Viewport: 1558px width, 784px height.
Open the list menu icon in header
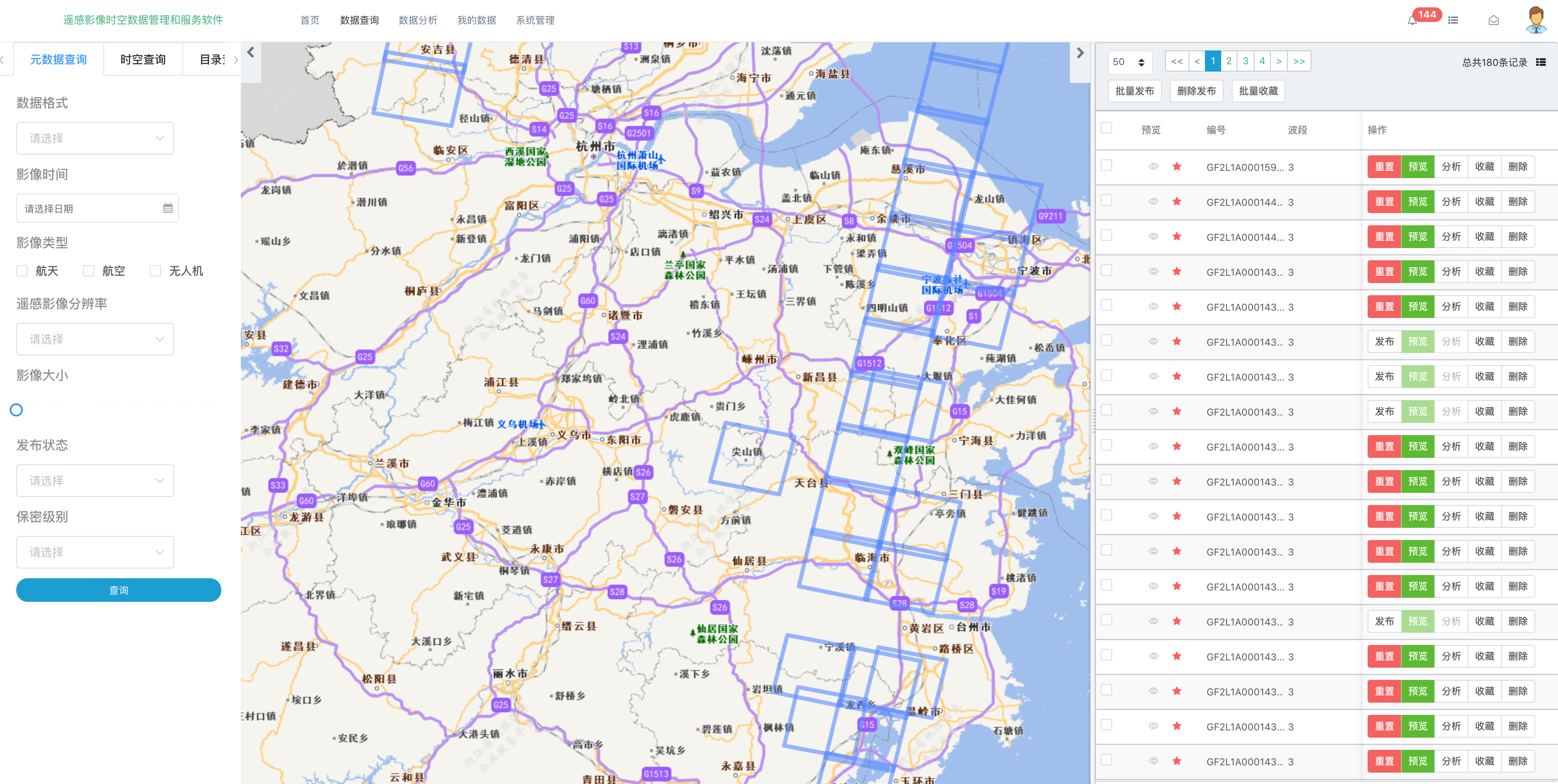(x=1453, y=21)
